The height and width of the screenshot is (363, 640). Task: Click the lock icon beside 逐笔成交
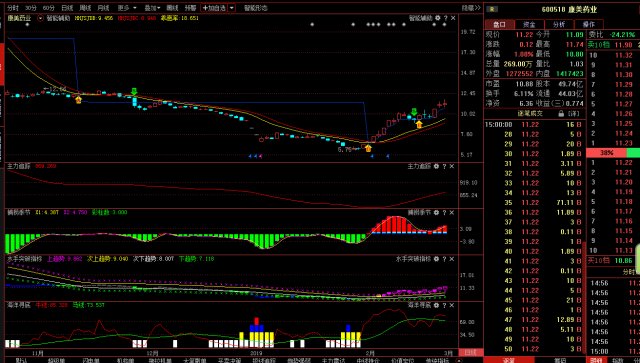pos(561,114)
